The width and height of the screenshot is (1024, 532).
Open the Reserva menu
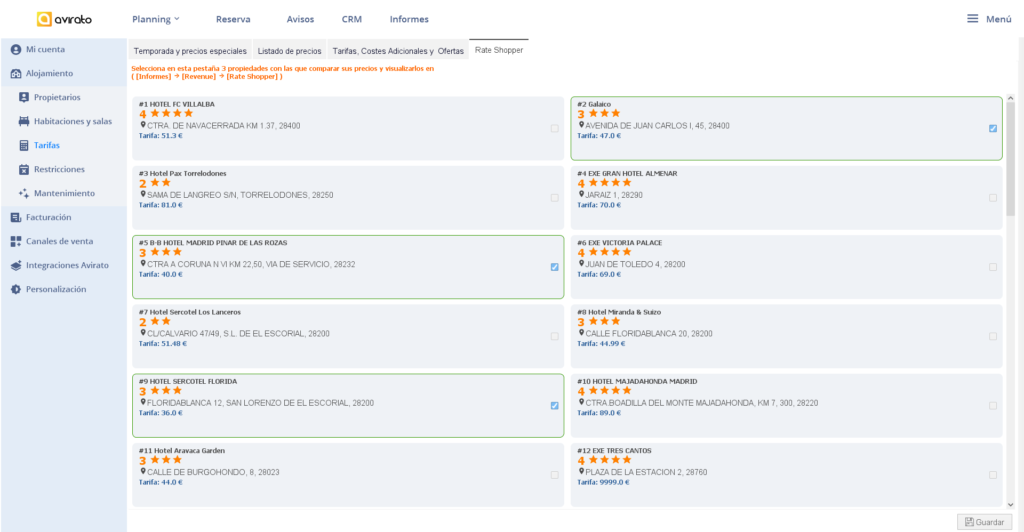coord(233,19)
